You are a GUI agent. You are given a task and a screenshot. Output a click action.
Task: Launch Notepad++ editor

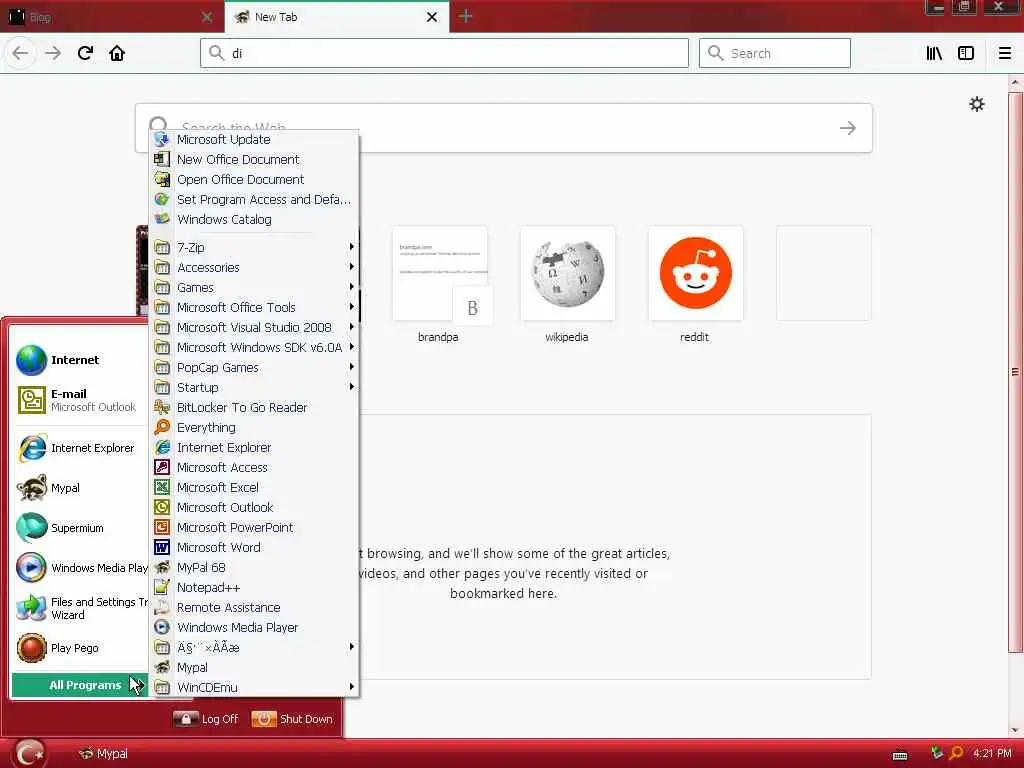[255, 587]
